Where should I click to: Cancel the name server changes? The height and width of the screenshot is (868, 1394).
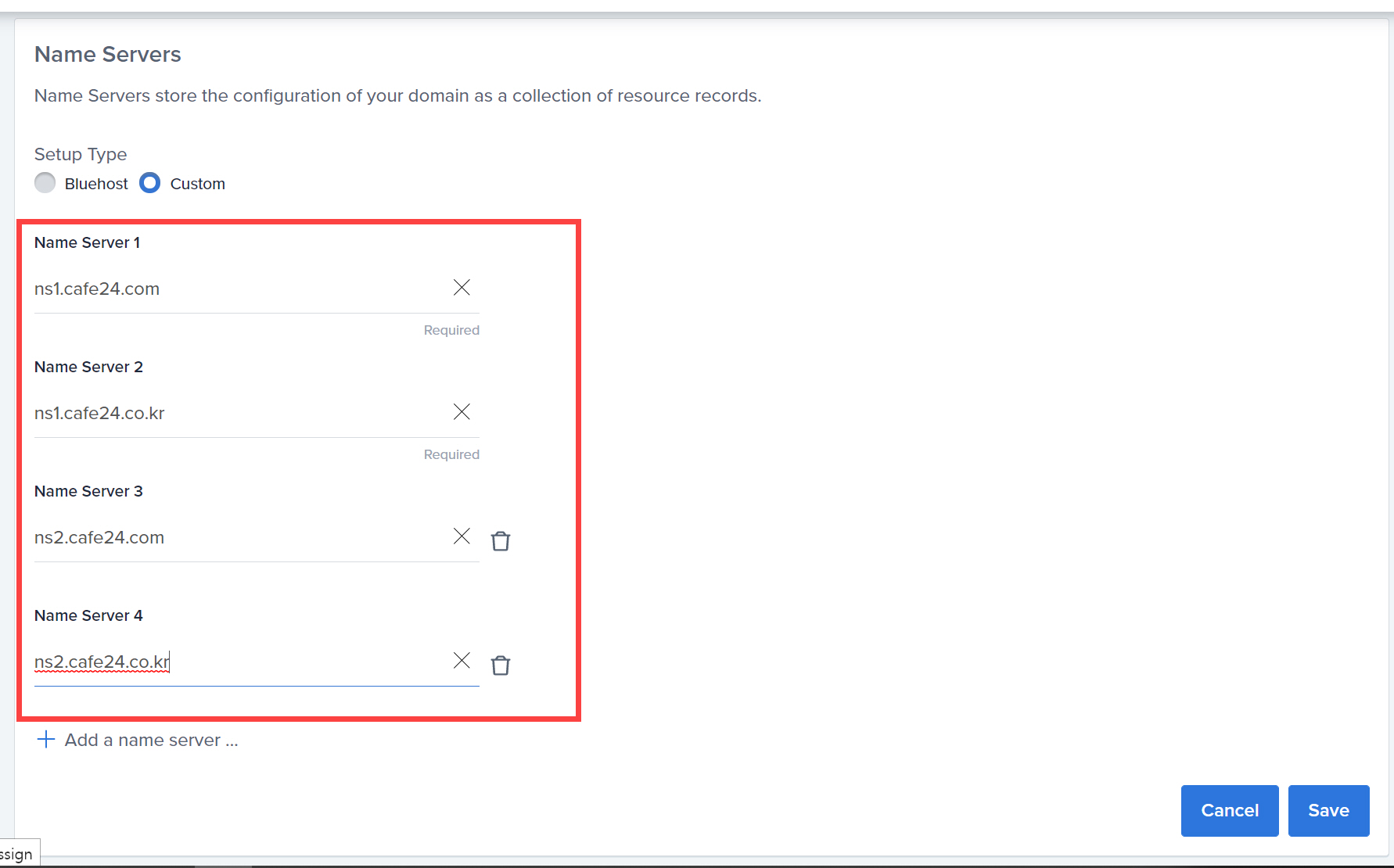tap(1230, 811)
